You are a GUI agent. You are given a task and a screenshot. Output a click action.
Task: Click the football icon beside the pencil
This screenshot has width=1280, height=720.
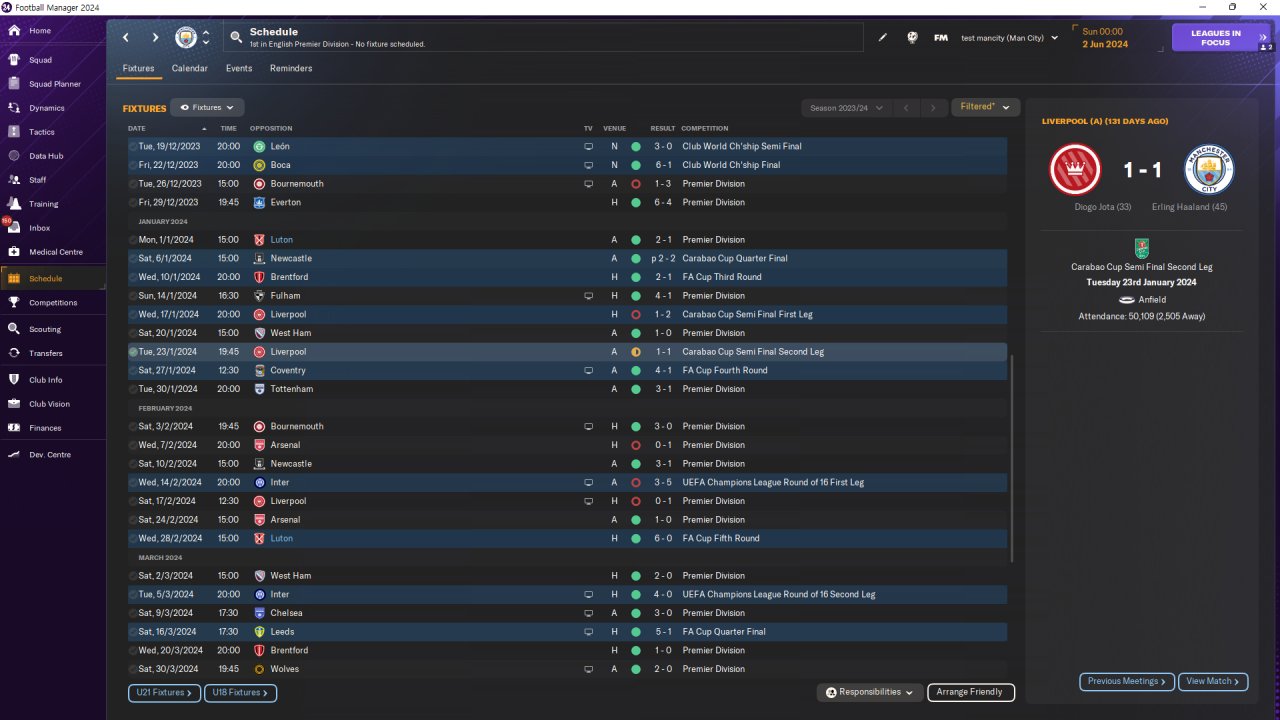tap(912, 38)
